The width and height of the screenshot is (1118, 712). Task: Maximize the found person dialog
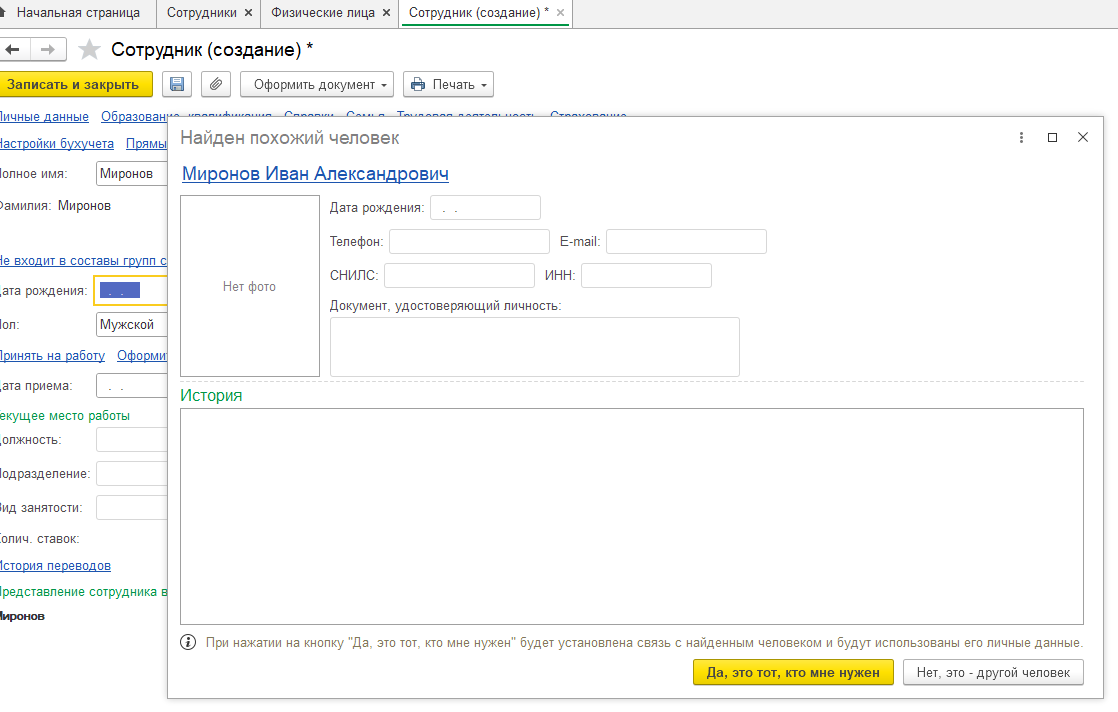[1052, 138]
